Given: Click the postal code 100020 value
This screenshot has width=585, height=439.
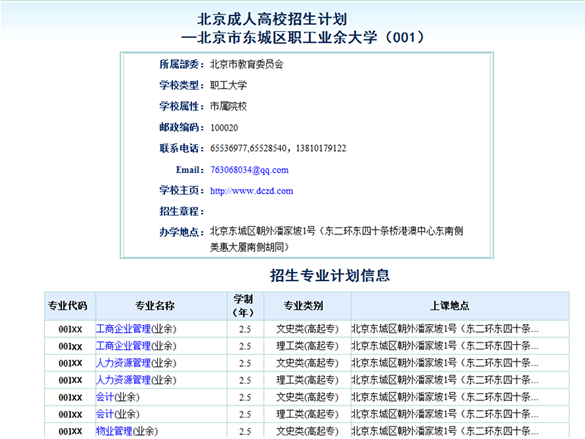Looking at the screenshot, I should pyautogui.click(x=224, y=128).
